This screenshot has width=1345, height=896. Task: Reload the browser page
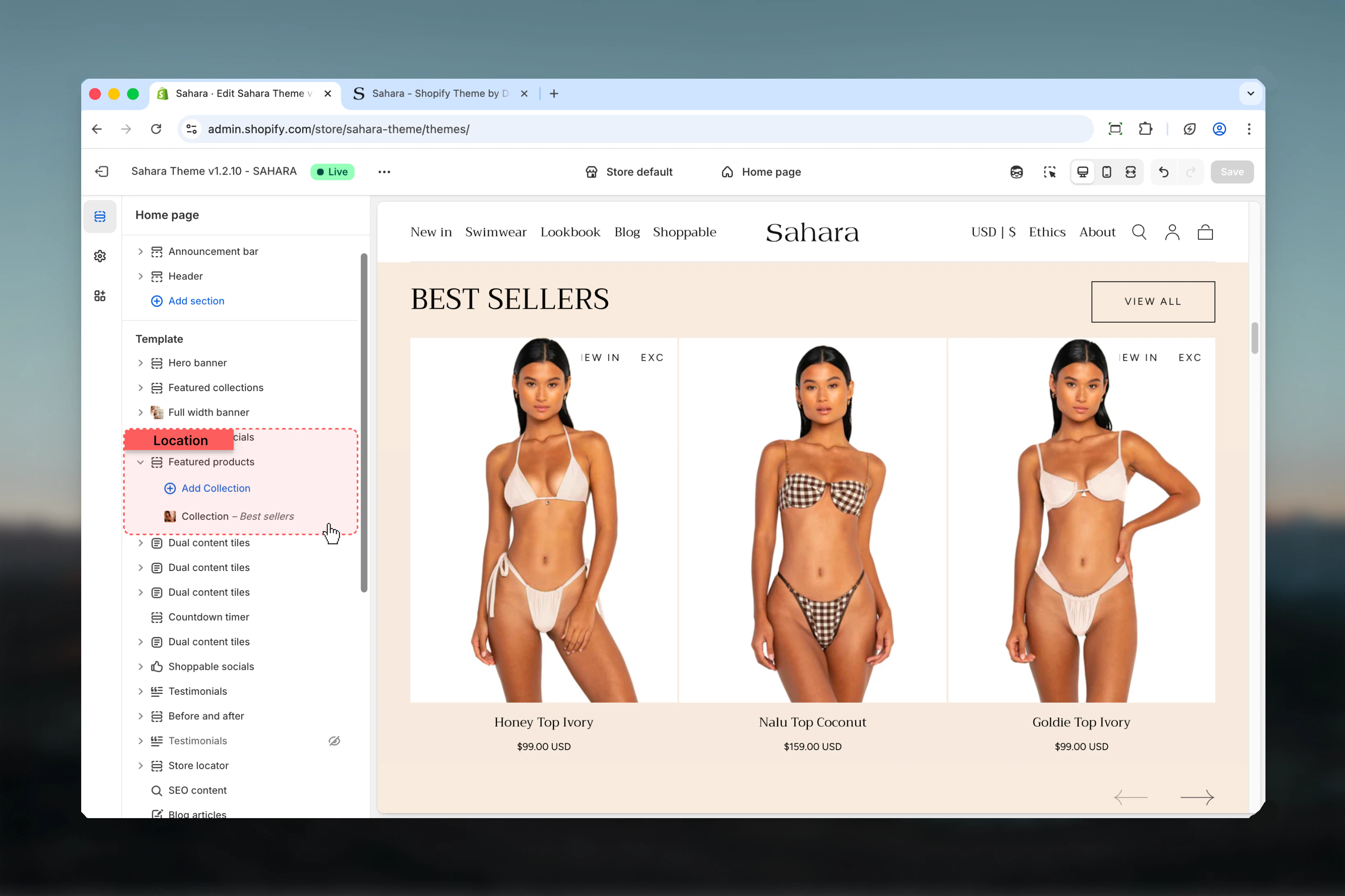[x=156, y=129]
